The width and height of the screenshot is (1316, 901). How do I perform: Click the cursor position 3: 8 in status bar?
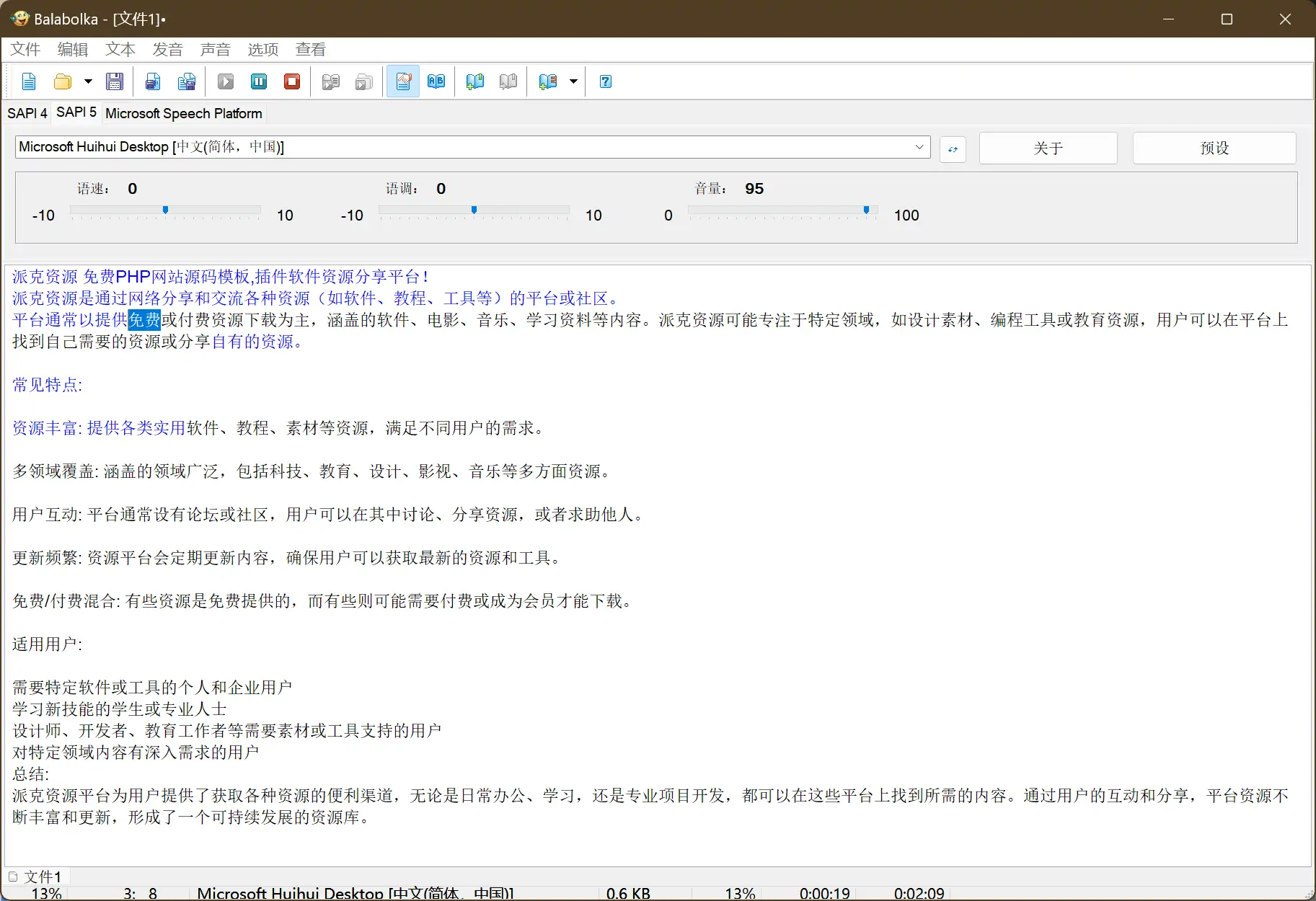pos(140,893)
